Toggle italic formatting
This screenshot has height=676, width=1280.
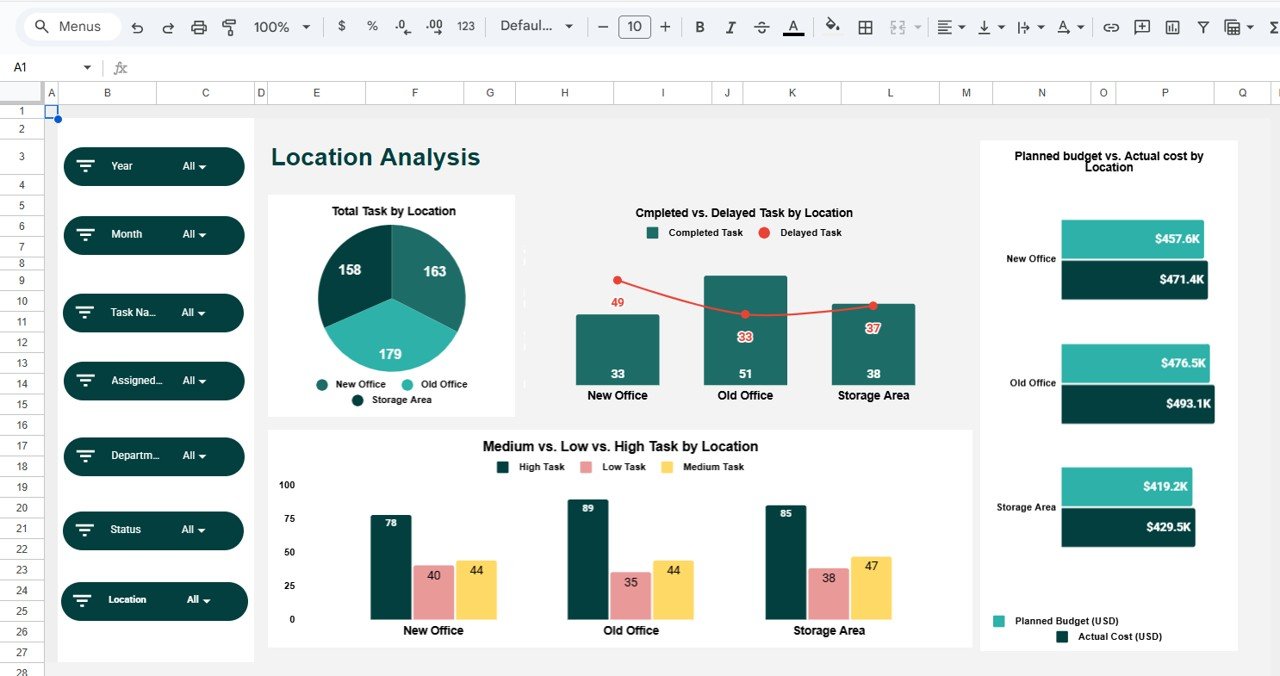pyautogui.click(x=730, y=27)
